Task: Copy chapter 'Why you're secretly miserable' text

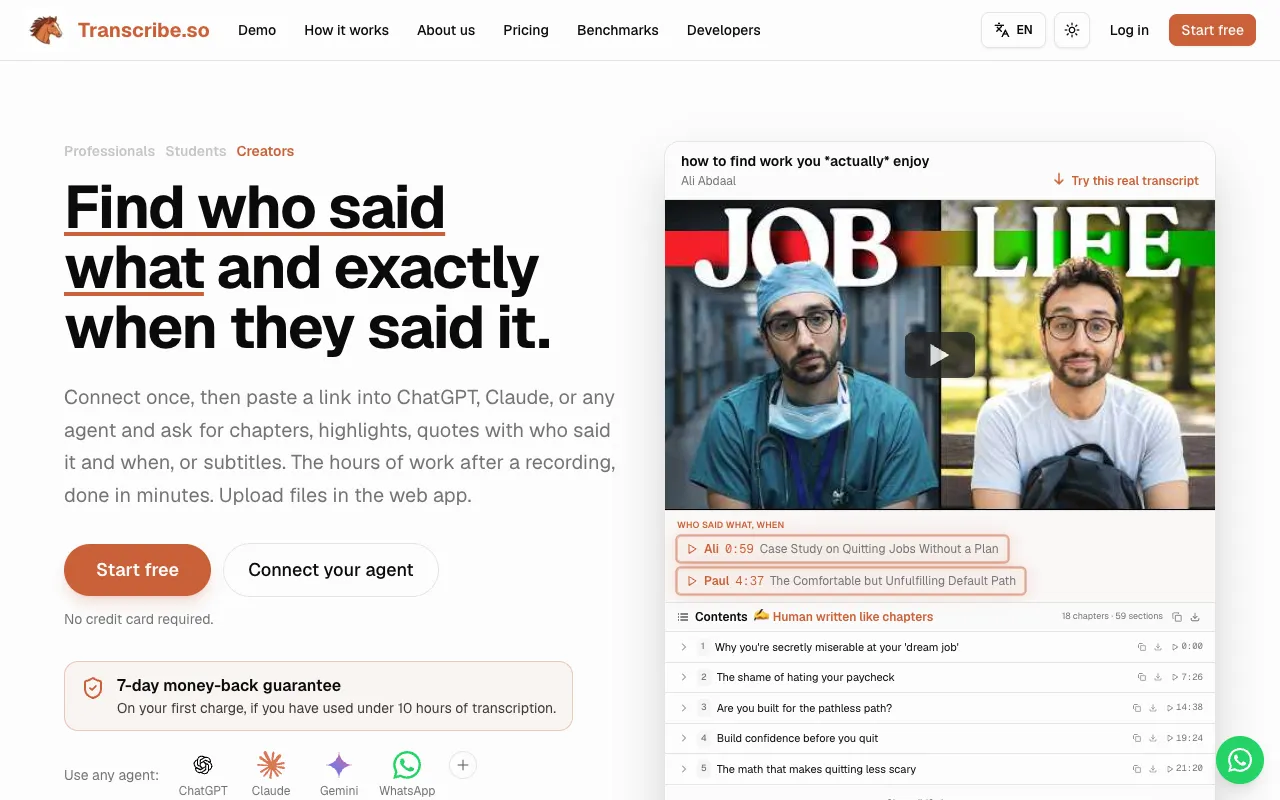Action: coord(1141,647)
